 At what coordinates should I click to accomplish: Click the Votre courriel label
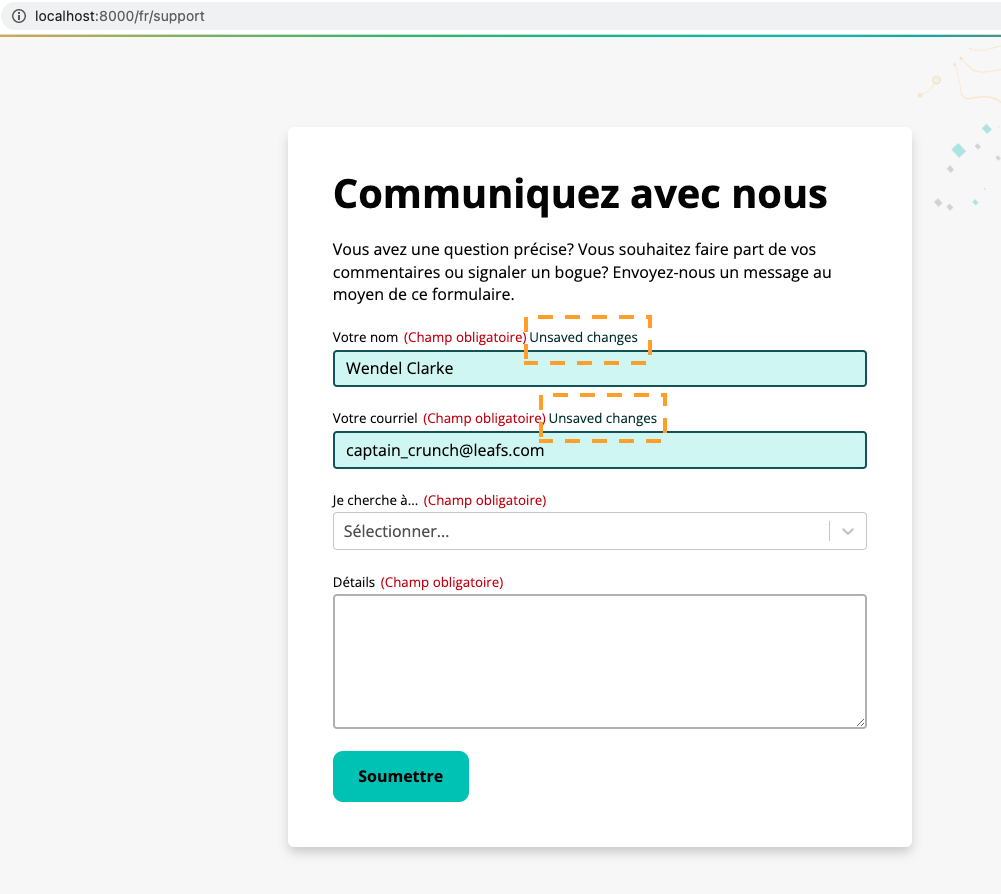click(375, 418)
